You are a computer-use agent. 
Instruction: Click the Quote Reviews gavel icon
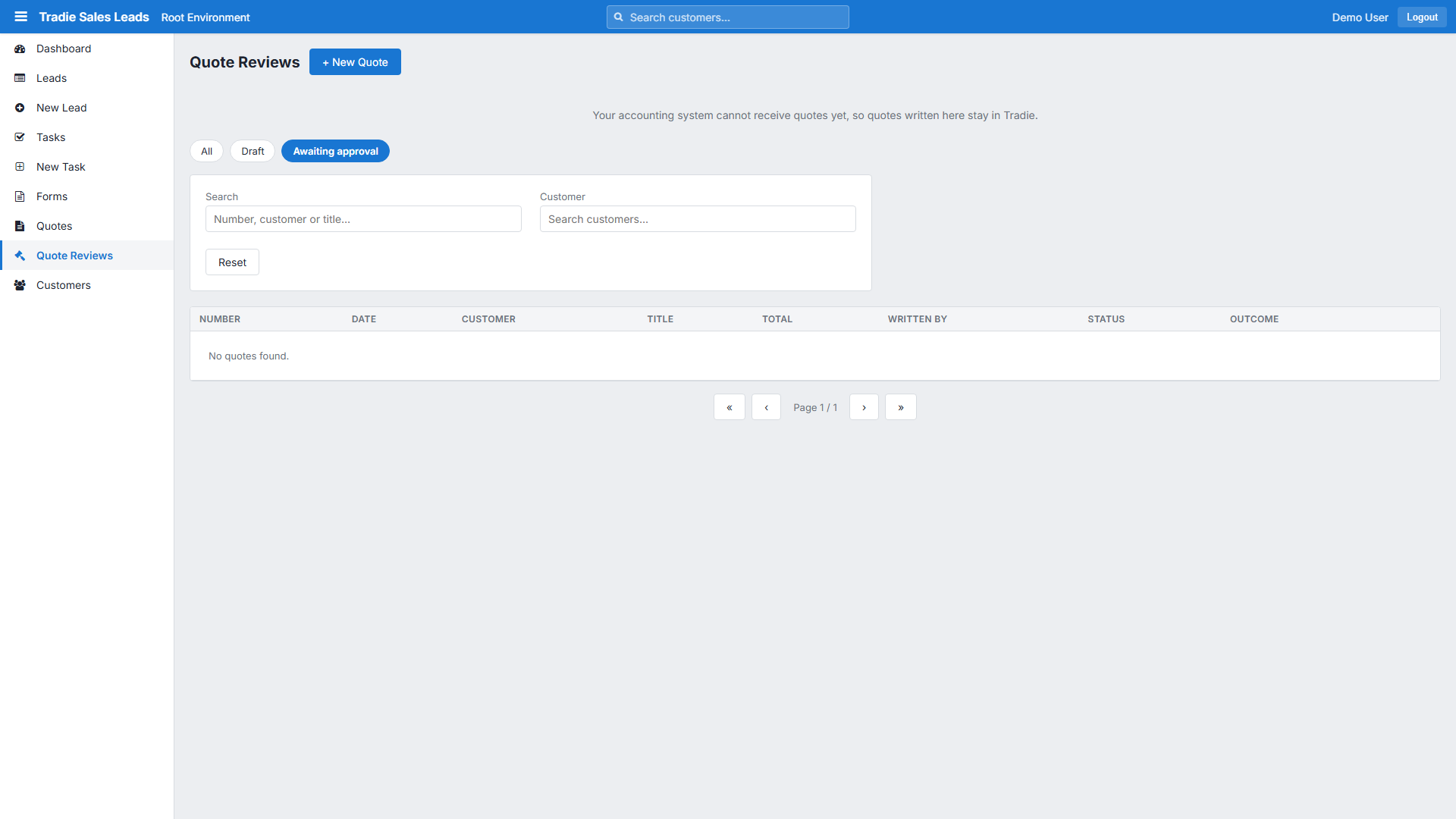20,256
